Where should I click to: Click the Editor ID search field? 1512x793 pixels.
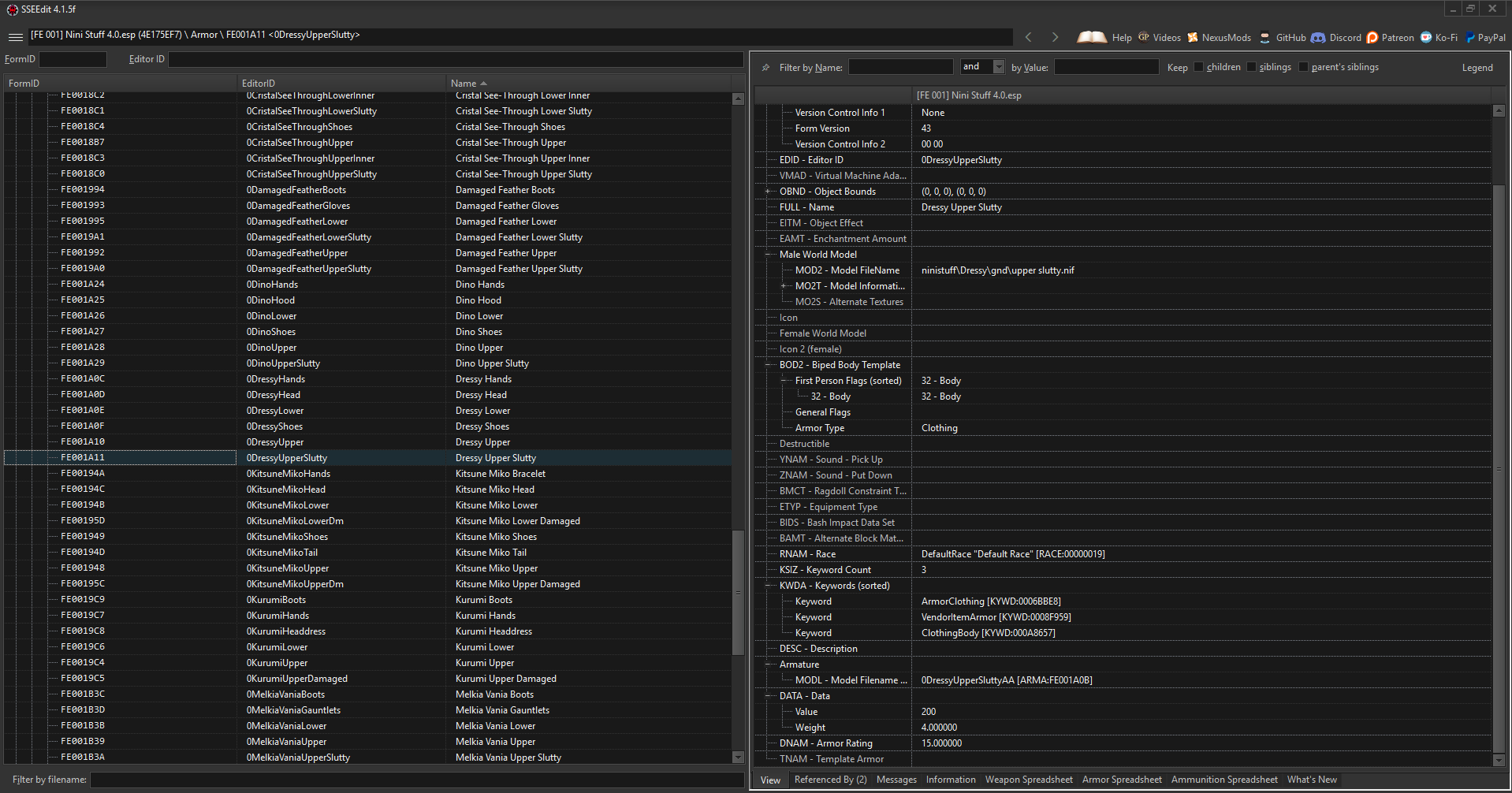click(x=456, y=59)
